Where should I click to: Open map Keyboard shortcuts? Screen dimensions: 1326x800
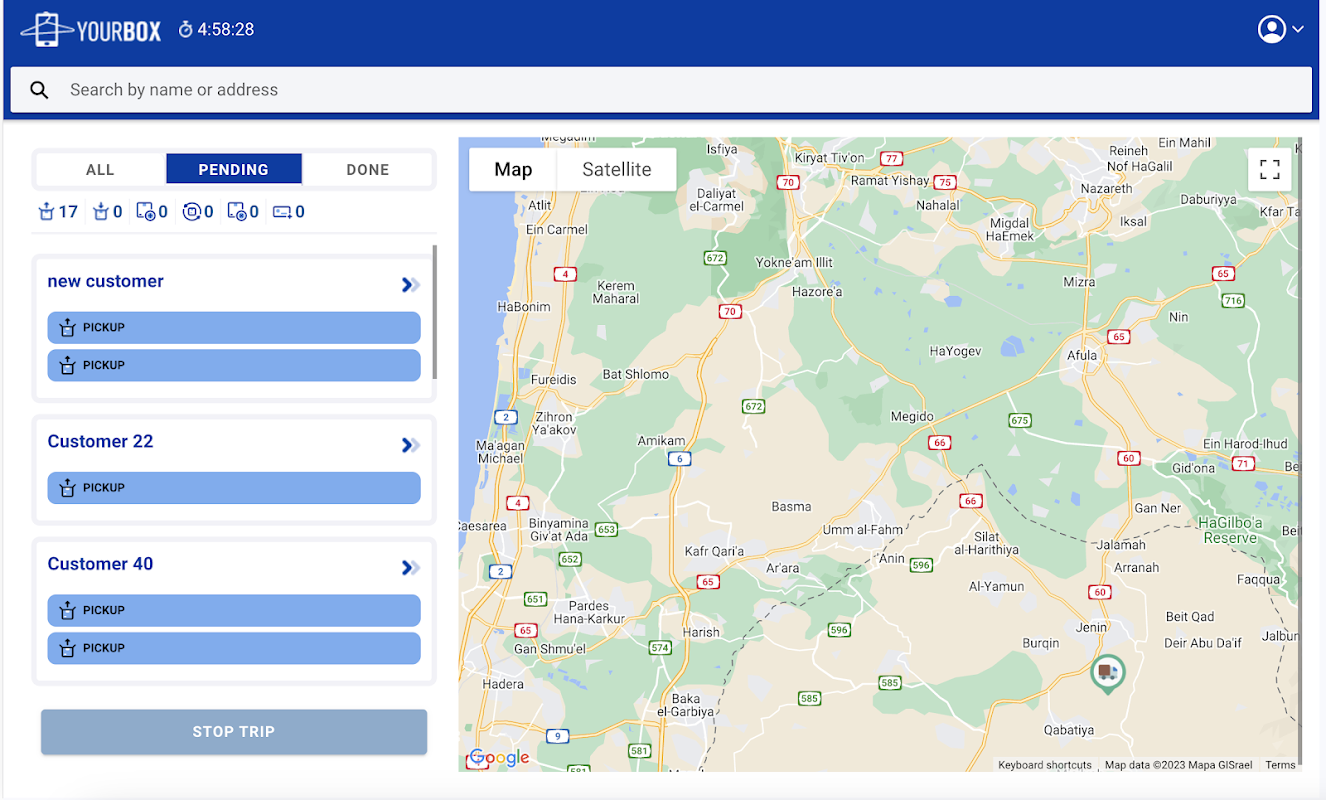(x=1045, y=765)
